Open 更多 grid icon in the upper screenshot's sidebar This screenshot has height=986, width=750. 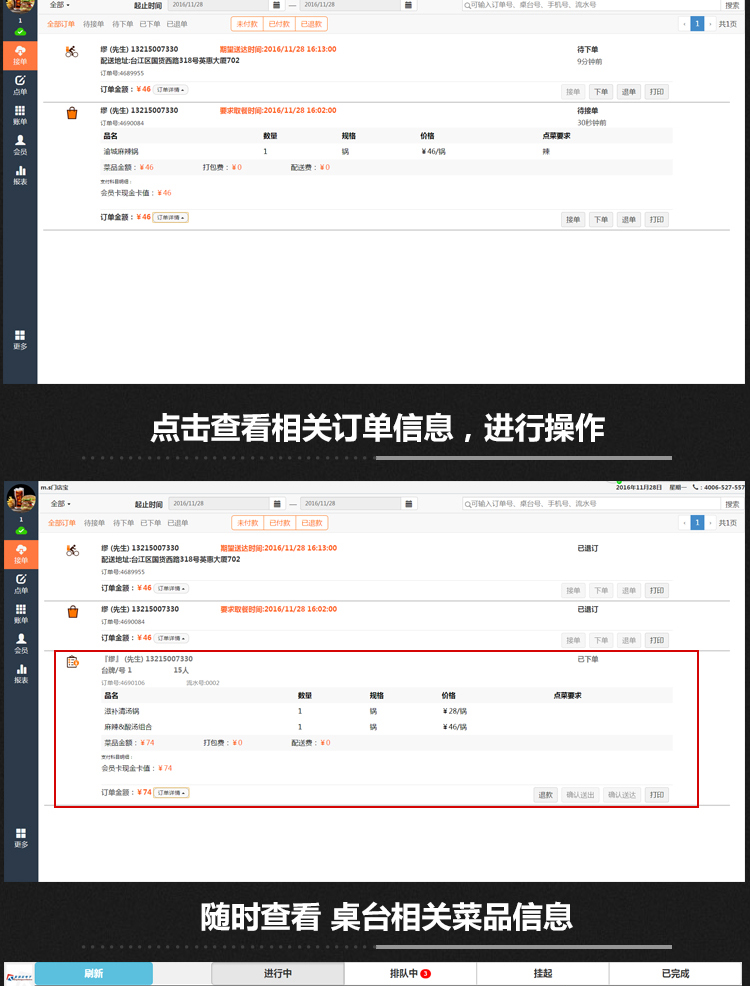coord(20,340)
